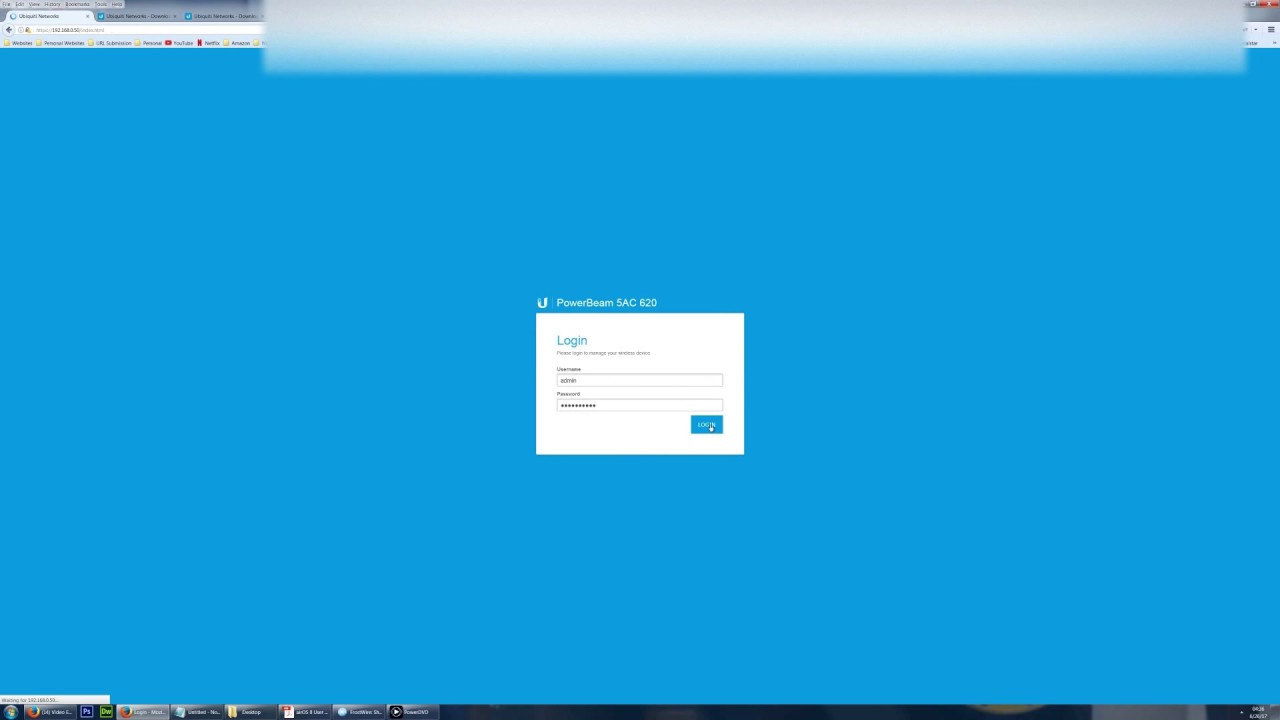Switch to second tab Ubiquiti Networks - Downlo
Image resolution: width=1280 pixels, height=720 pixels.
[x=137, y=16]
